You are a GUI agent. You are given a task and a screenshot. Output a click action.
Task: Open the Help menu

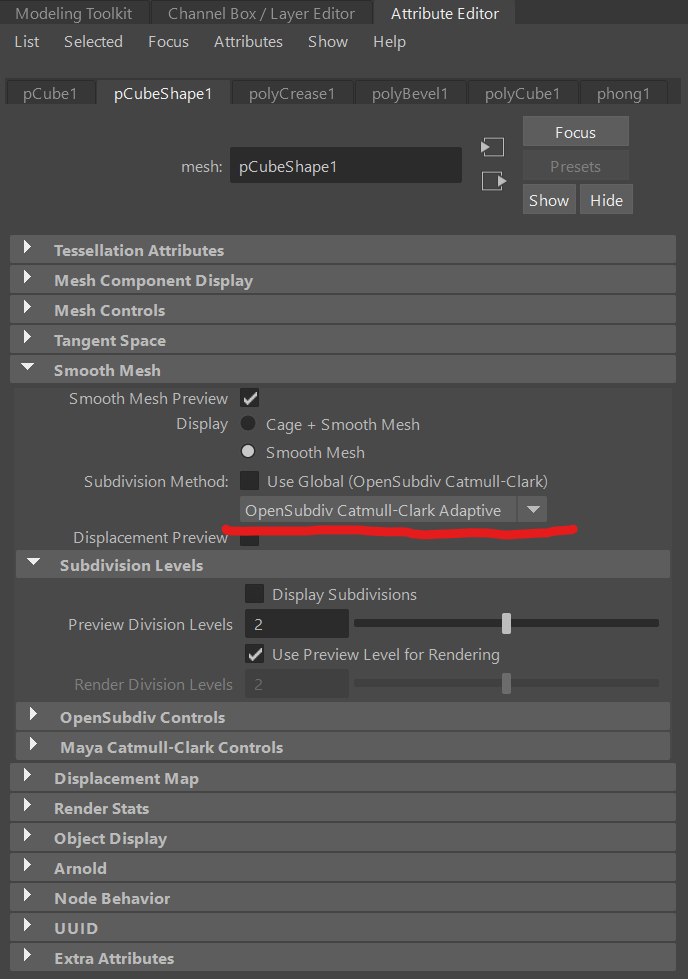pyautogui.click(x=389, y=42)
